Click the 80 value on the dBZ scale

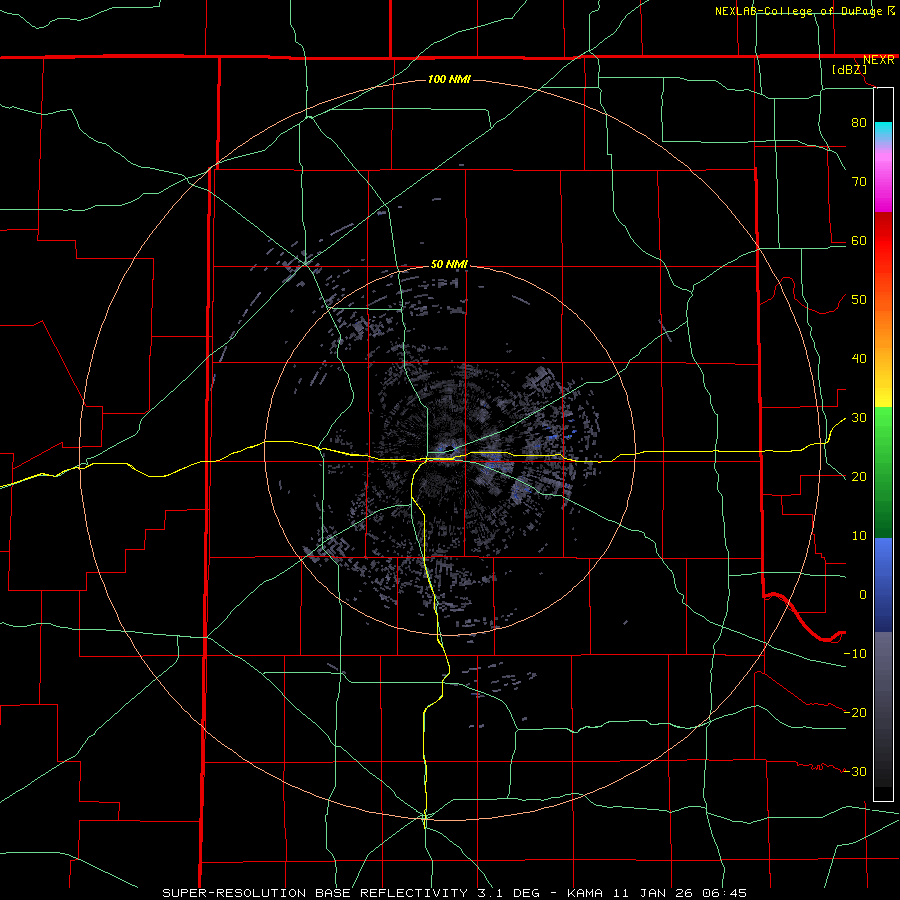pos(859,122)
